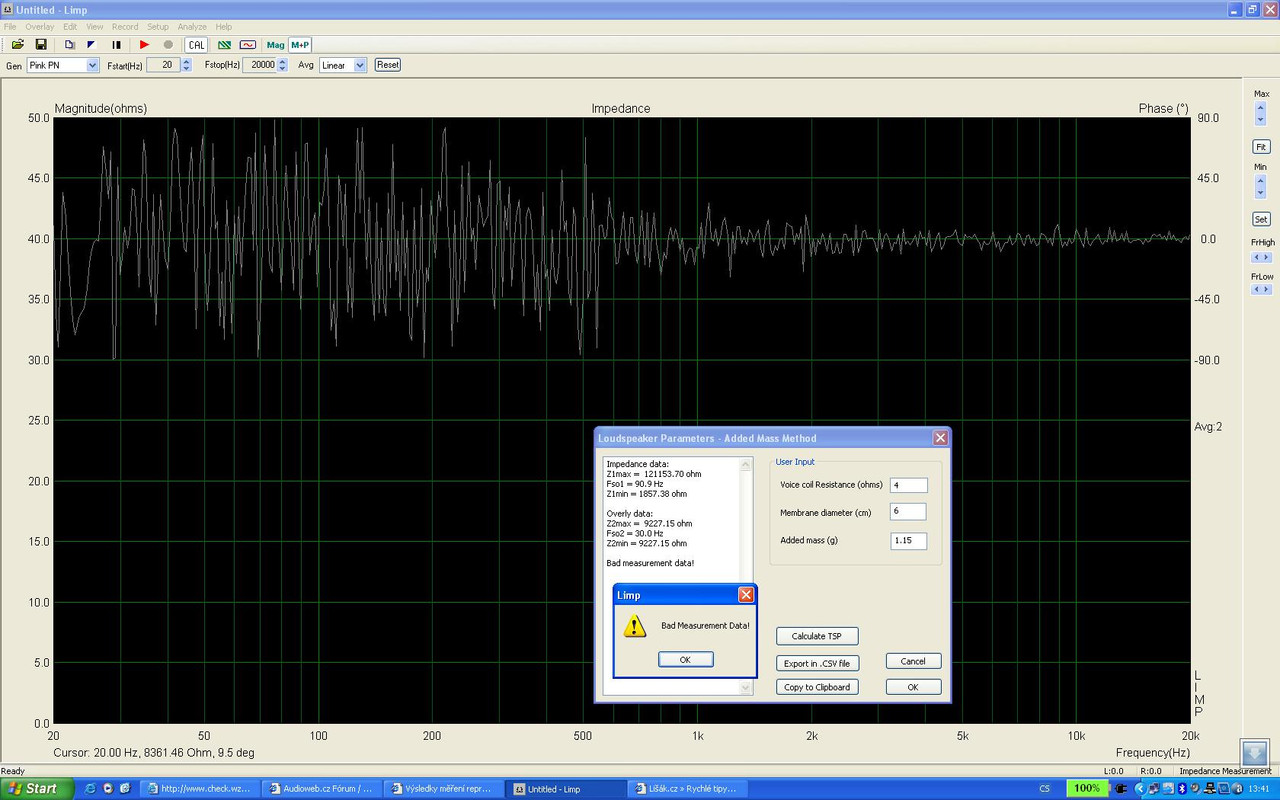Switch to Mag magnitude-only view
Screen dimensions: 1280x800
click(x=276, y=44)
